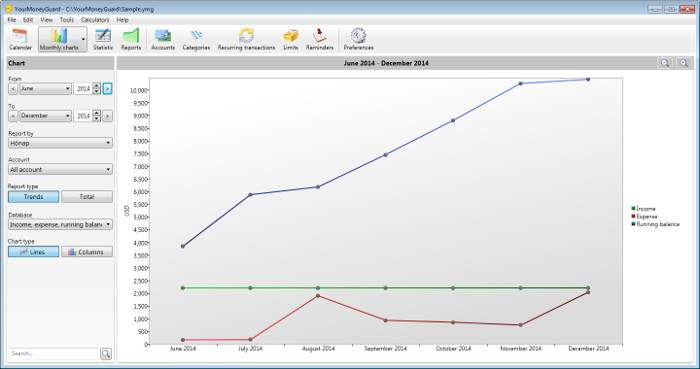Open the Reports view
700x369 pixels.
click(x=131, y=39)
